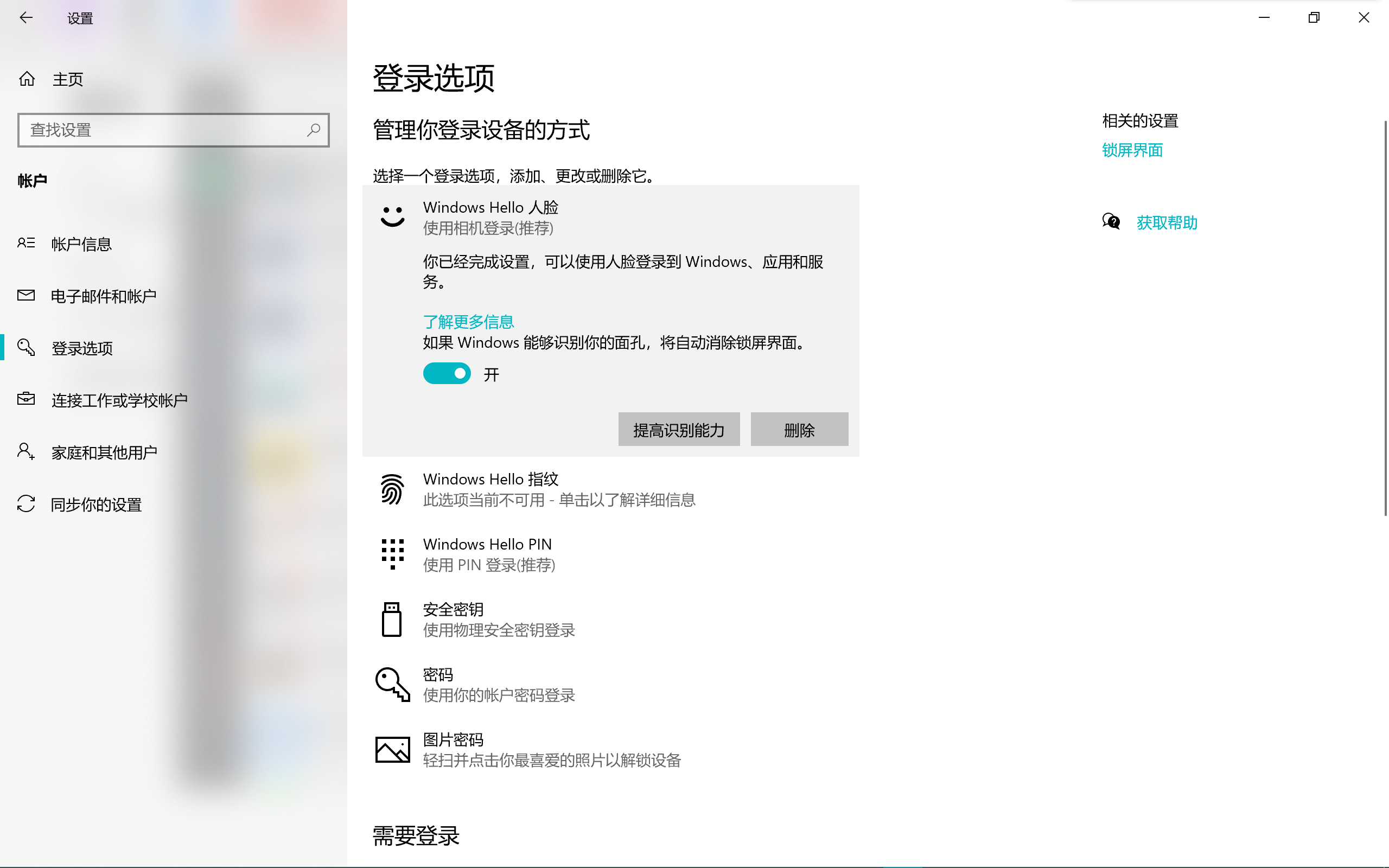Click the 提高识别能力 button
This screenshot has width=1389, height=868.
pyautogui.click(x=678, y=430)
